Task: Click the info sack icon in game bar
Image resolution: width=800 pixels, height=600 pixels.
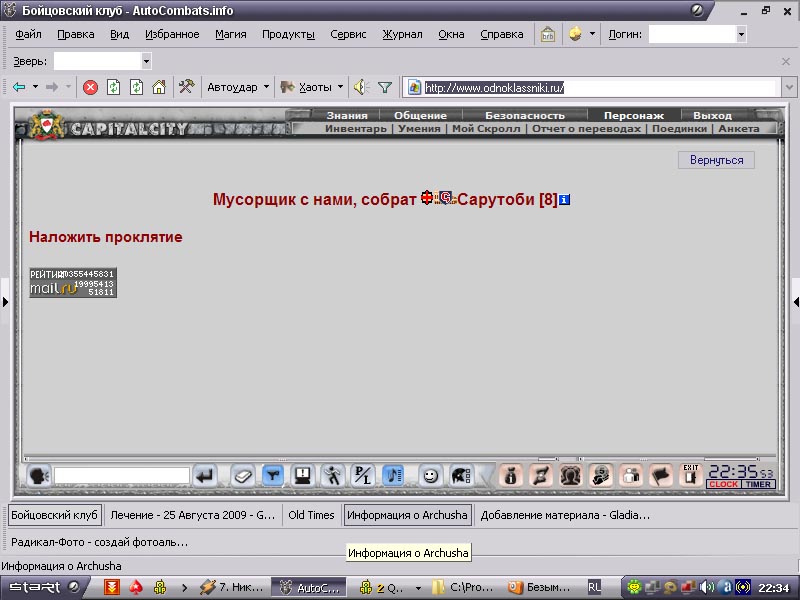Action: (x=511, y=477)
